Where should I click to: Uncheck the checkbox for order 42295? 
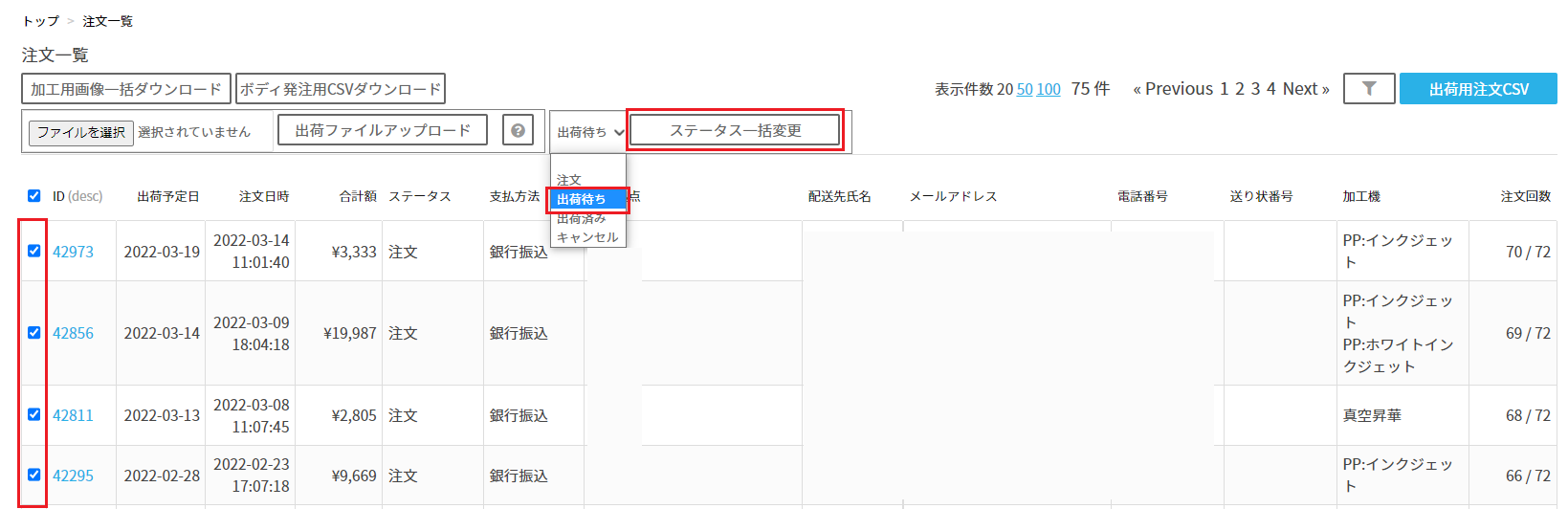[34, 475]
